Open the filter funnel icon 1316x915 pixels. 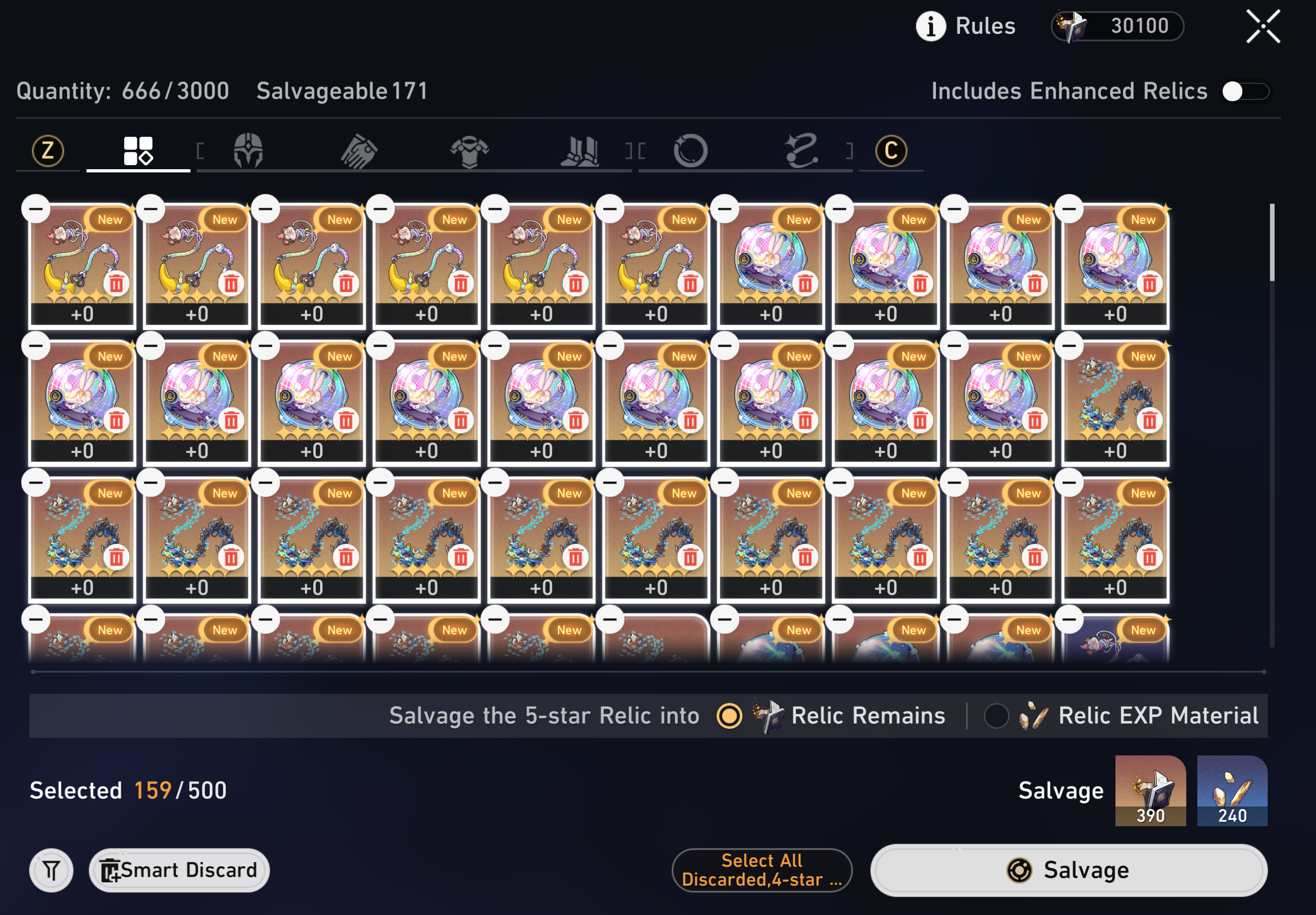click(x=52, y=870)
